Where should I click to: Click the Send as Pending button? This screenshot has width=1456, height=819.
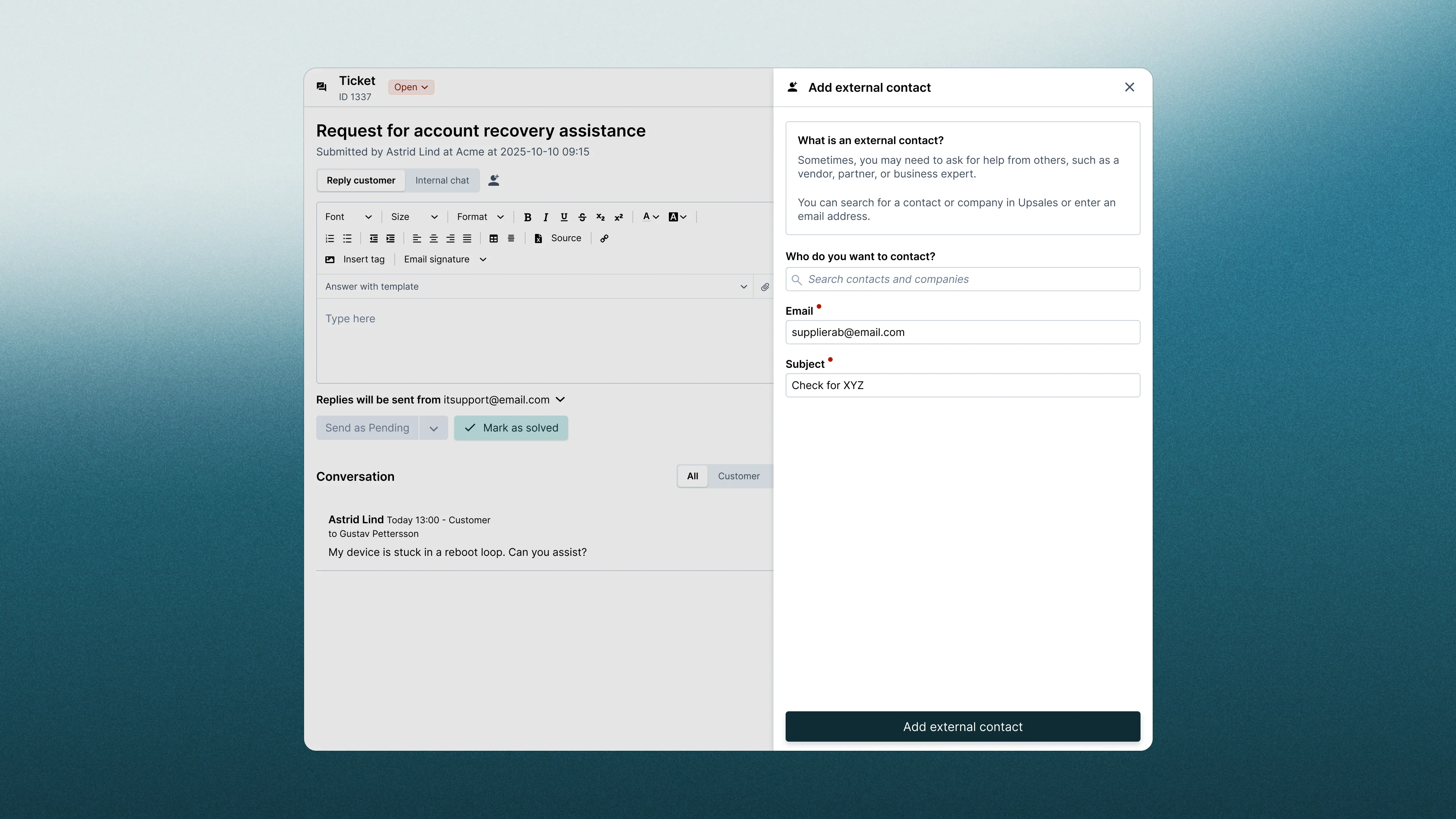[367, 428]
